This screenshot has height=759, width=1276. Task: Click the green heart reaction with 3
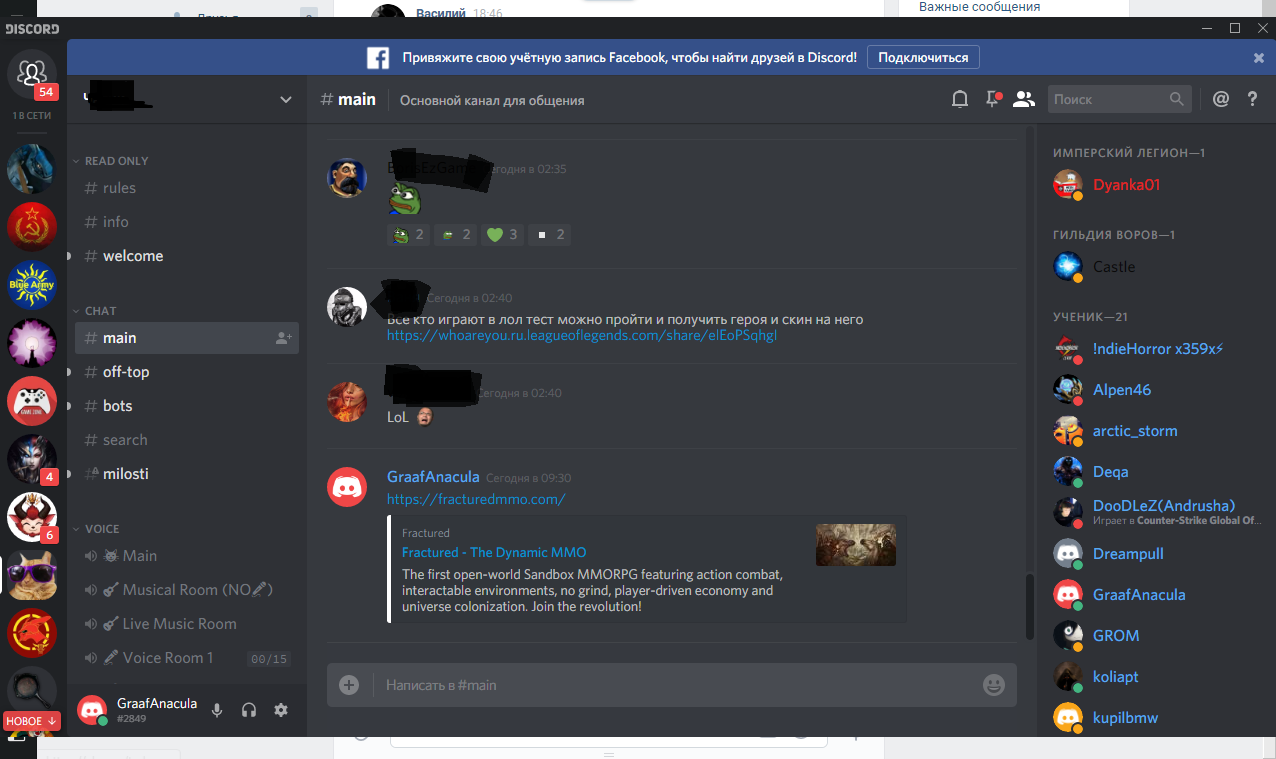(x=501, y=235)
